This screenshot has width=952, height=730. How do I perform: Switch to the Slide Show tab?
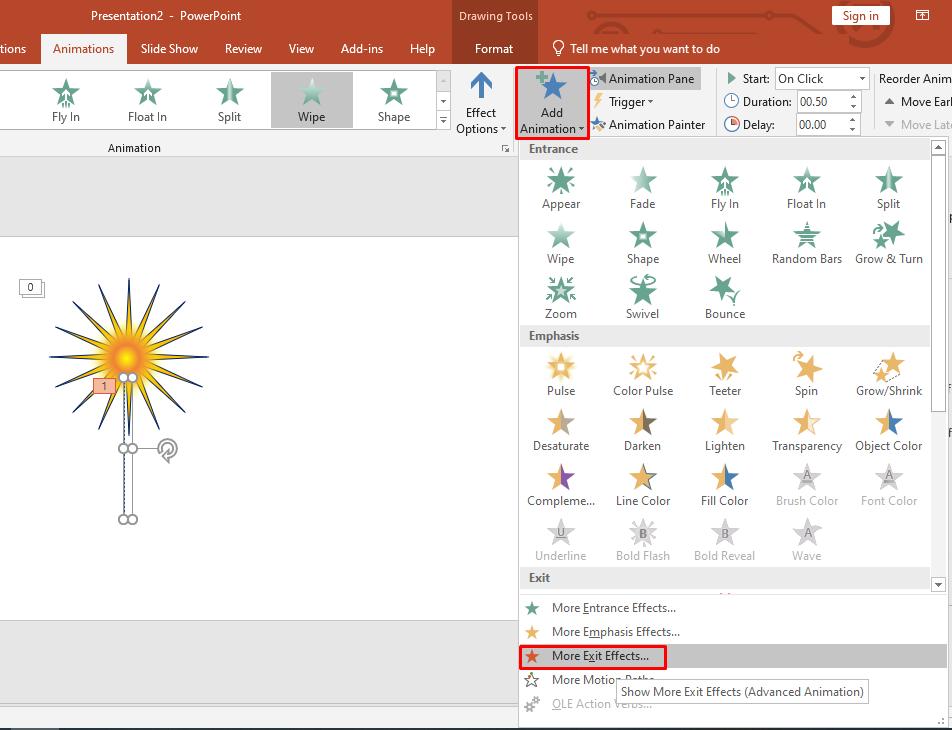(169, 49)
